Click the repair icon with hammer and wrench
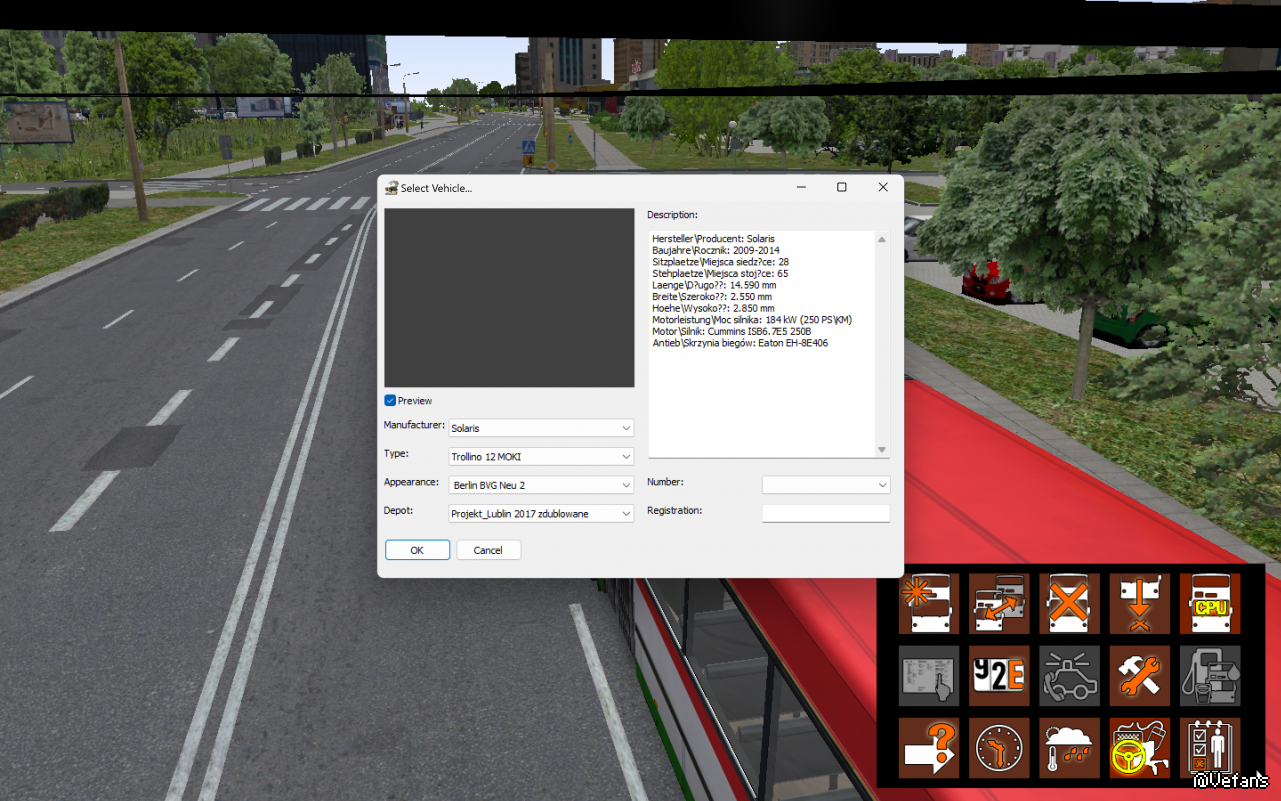Viewport: 1281px width, 801px height. point(1139,675)
